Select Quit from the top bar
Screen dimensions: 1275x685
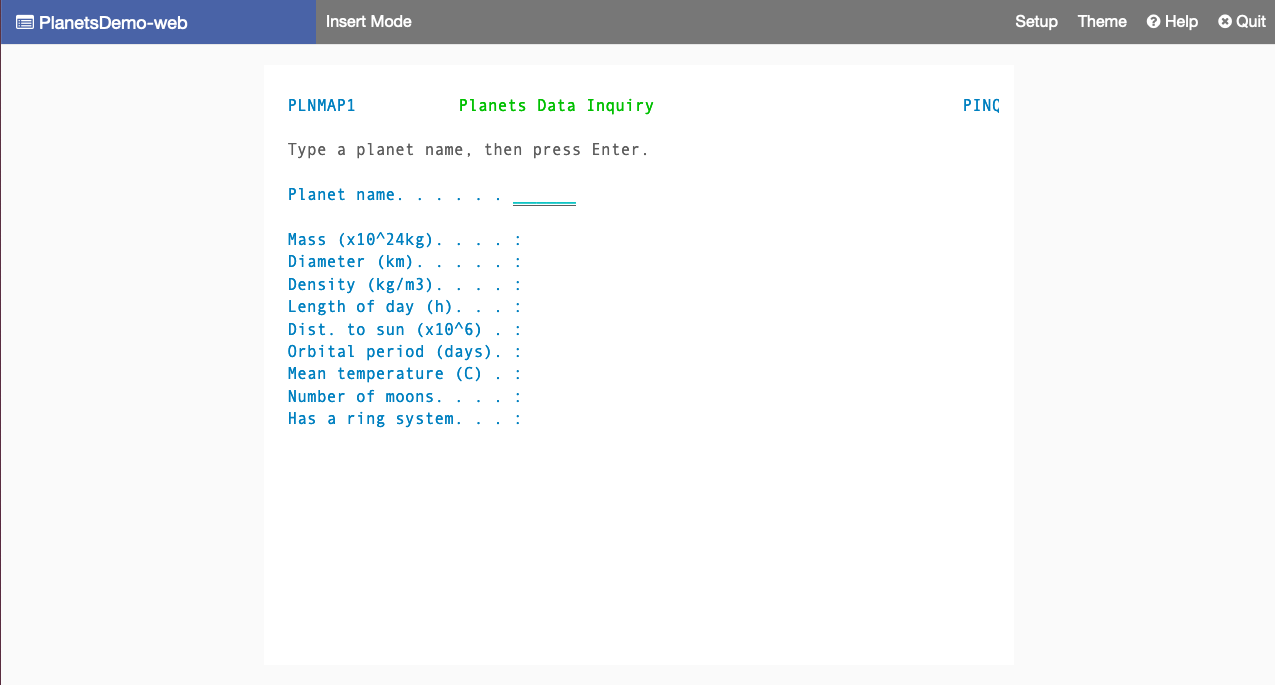click(x=1248, y=21)
